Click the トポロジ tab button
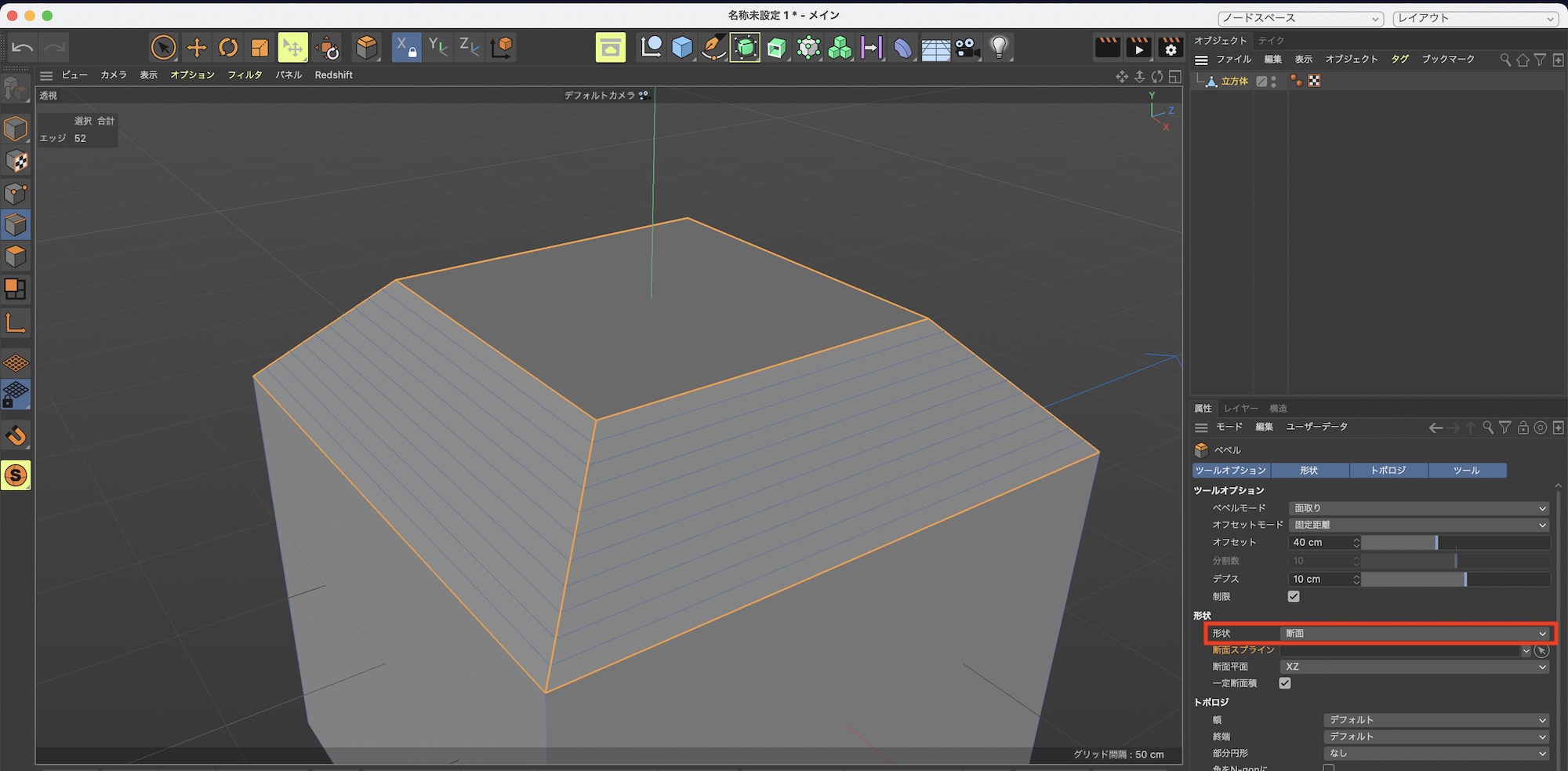This screenshot has height=771, width=1568. click(x=1388, y=471)
